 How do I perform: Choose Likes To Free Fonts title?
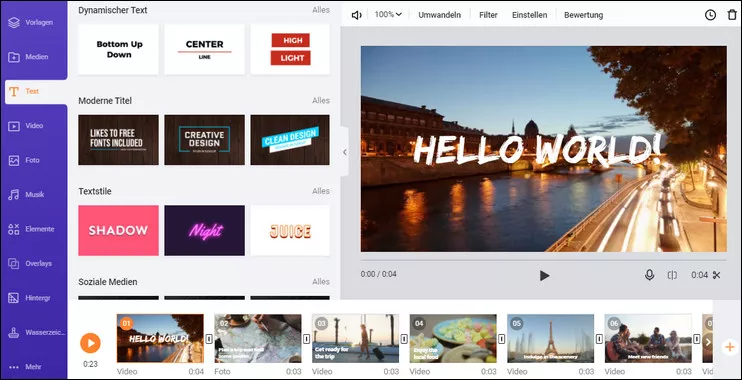118,140
